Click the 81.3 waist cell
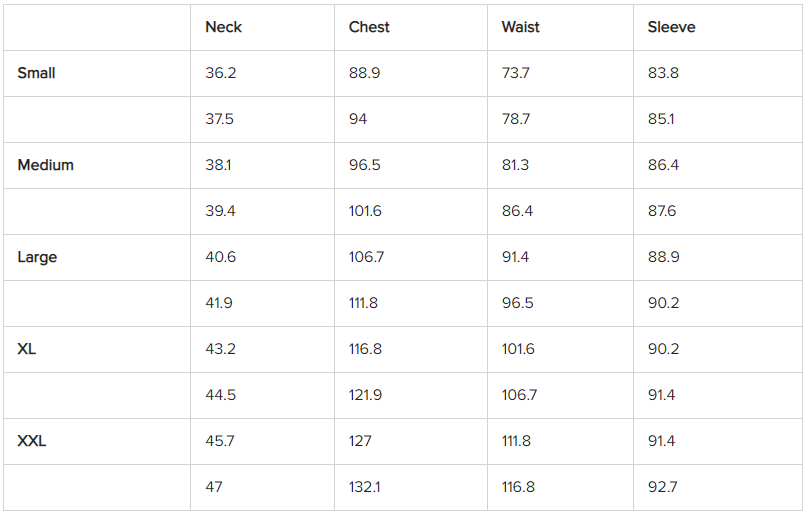Viewport: 809px width, 516px height. (516, 165)
